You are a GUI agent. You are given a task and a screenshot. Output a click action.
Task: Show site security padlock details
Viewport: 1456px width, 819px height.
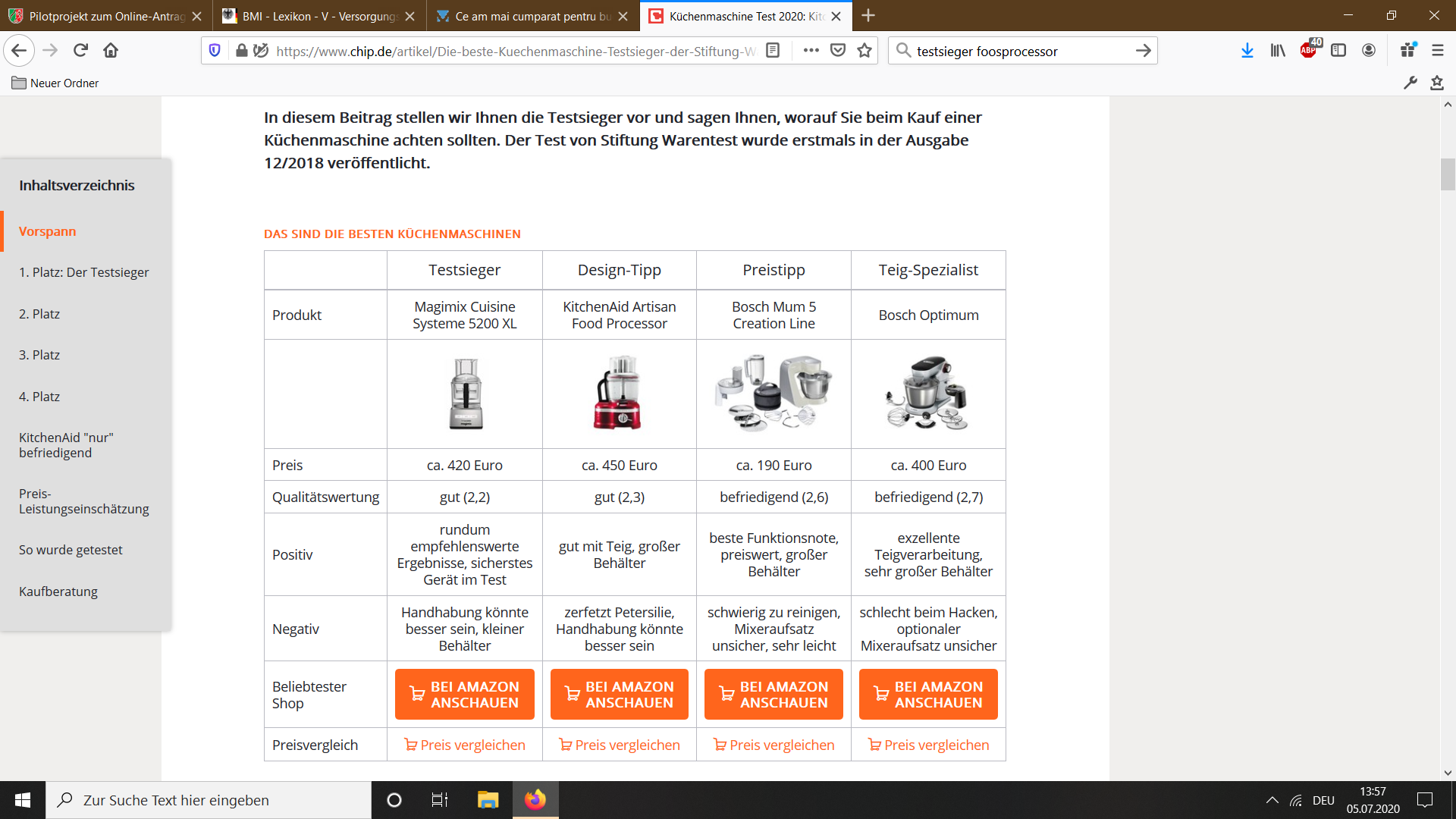click(x=241, y=51)
